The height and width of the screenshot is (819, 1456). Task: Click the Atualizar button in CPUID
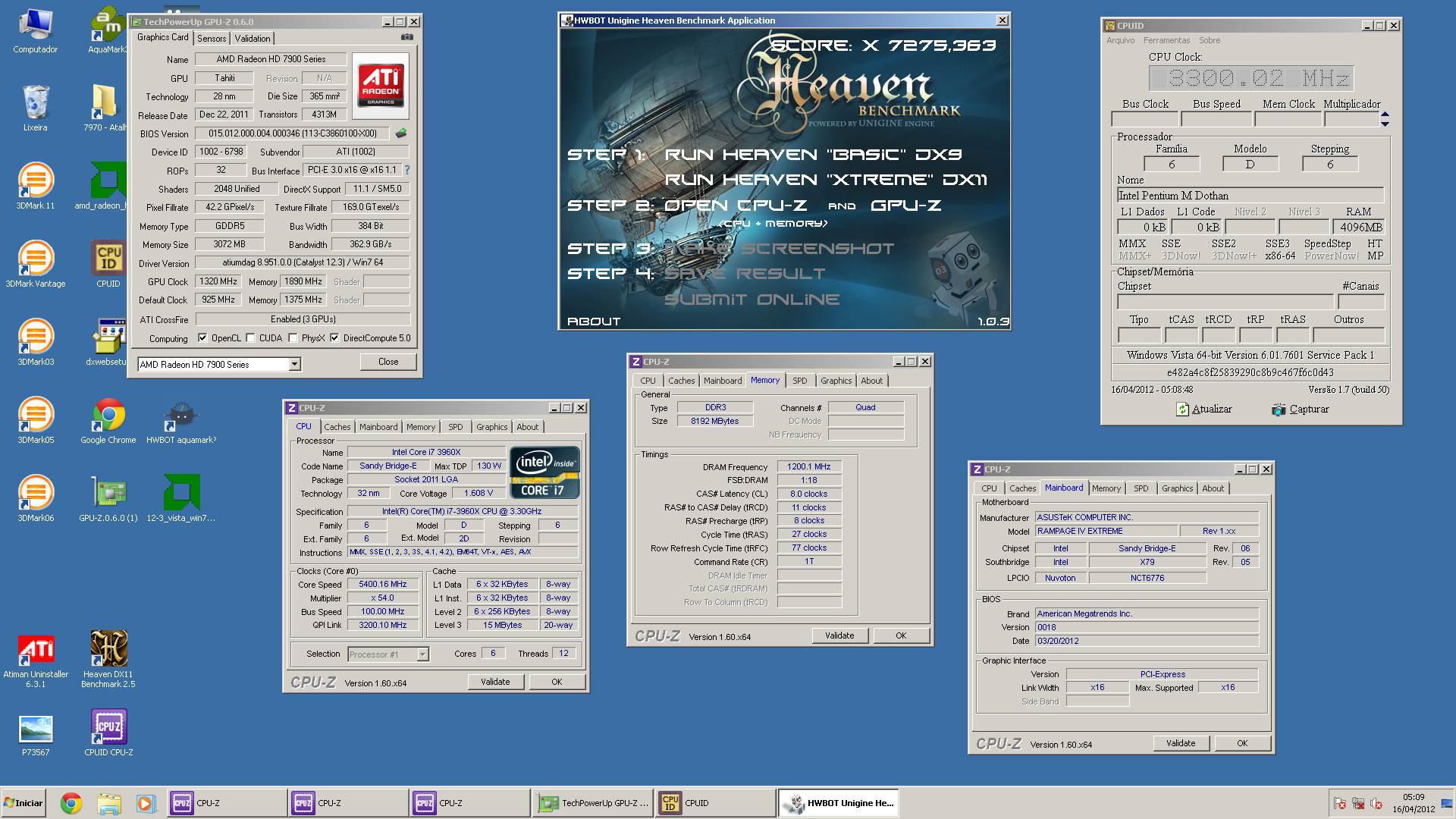pyautogui.click(x=1204, y=409)
